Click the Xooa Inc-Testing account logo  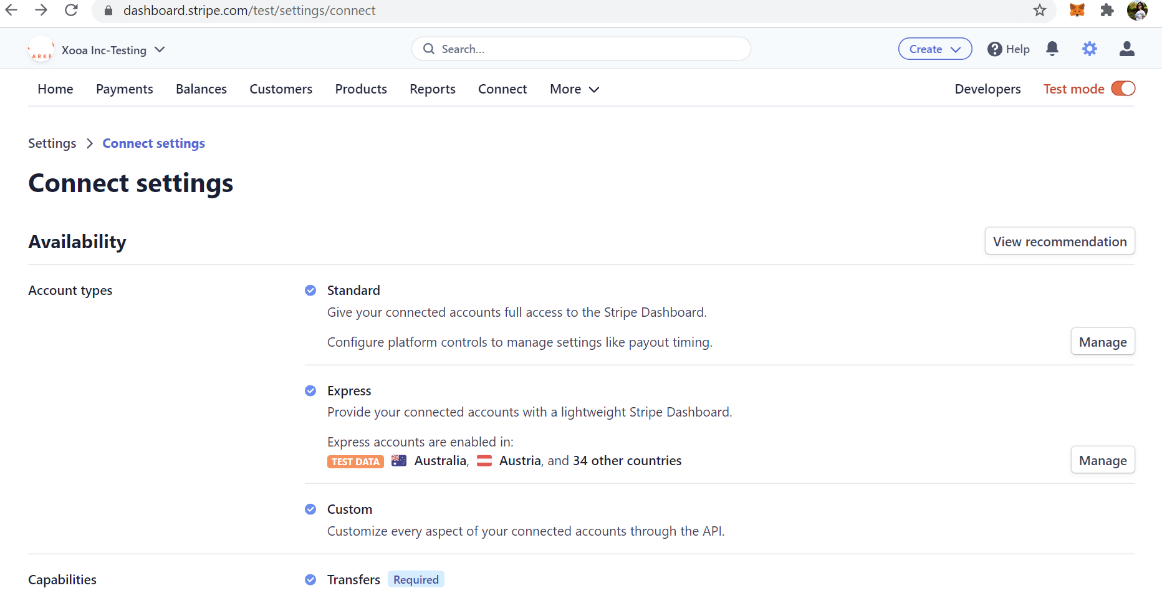pyautogui.click(x=41, y=50)
